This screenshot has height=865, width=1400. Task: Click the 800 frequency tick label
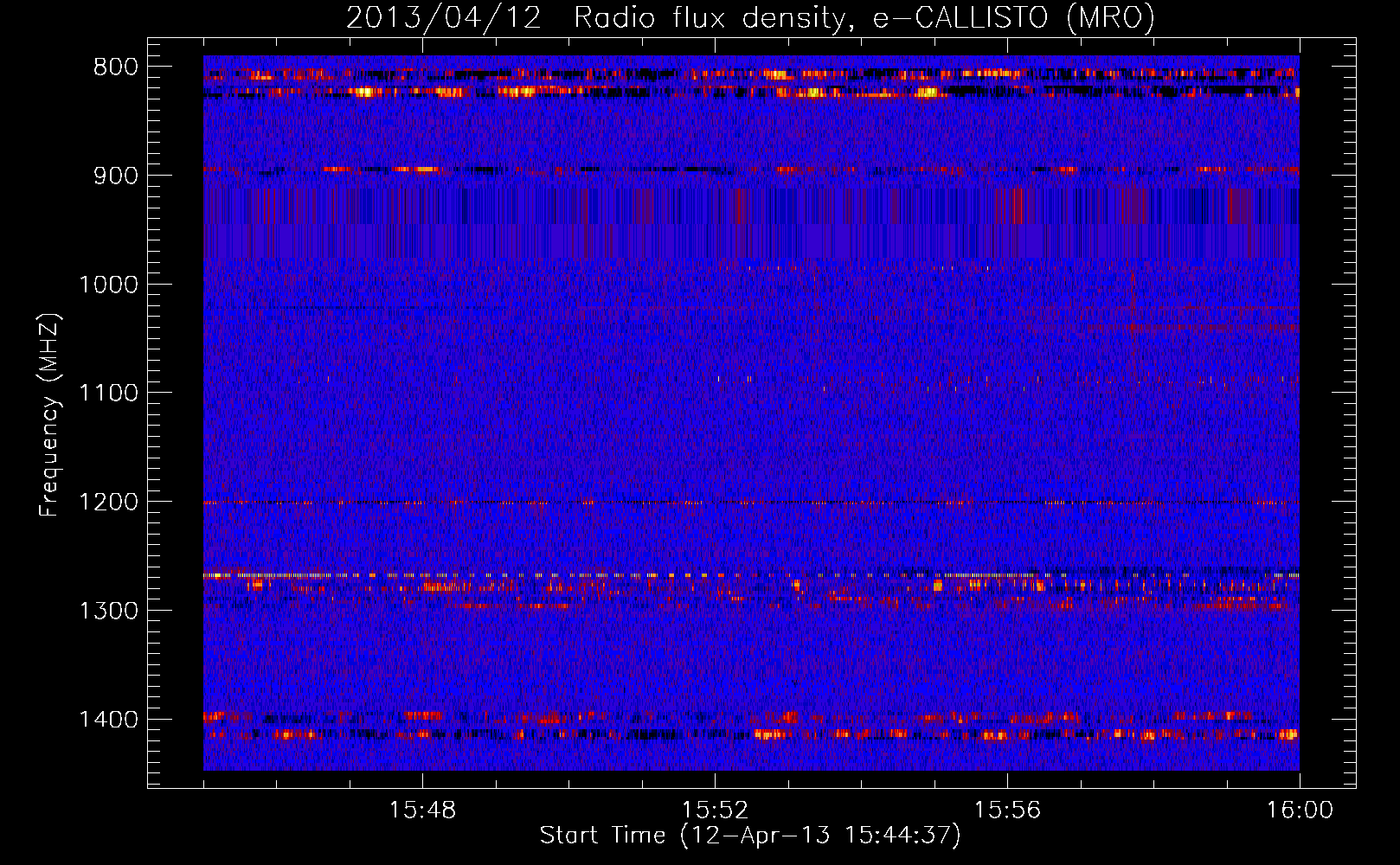coord(116,67)
